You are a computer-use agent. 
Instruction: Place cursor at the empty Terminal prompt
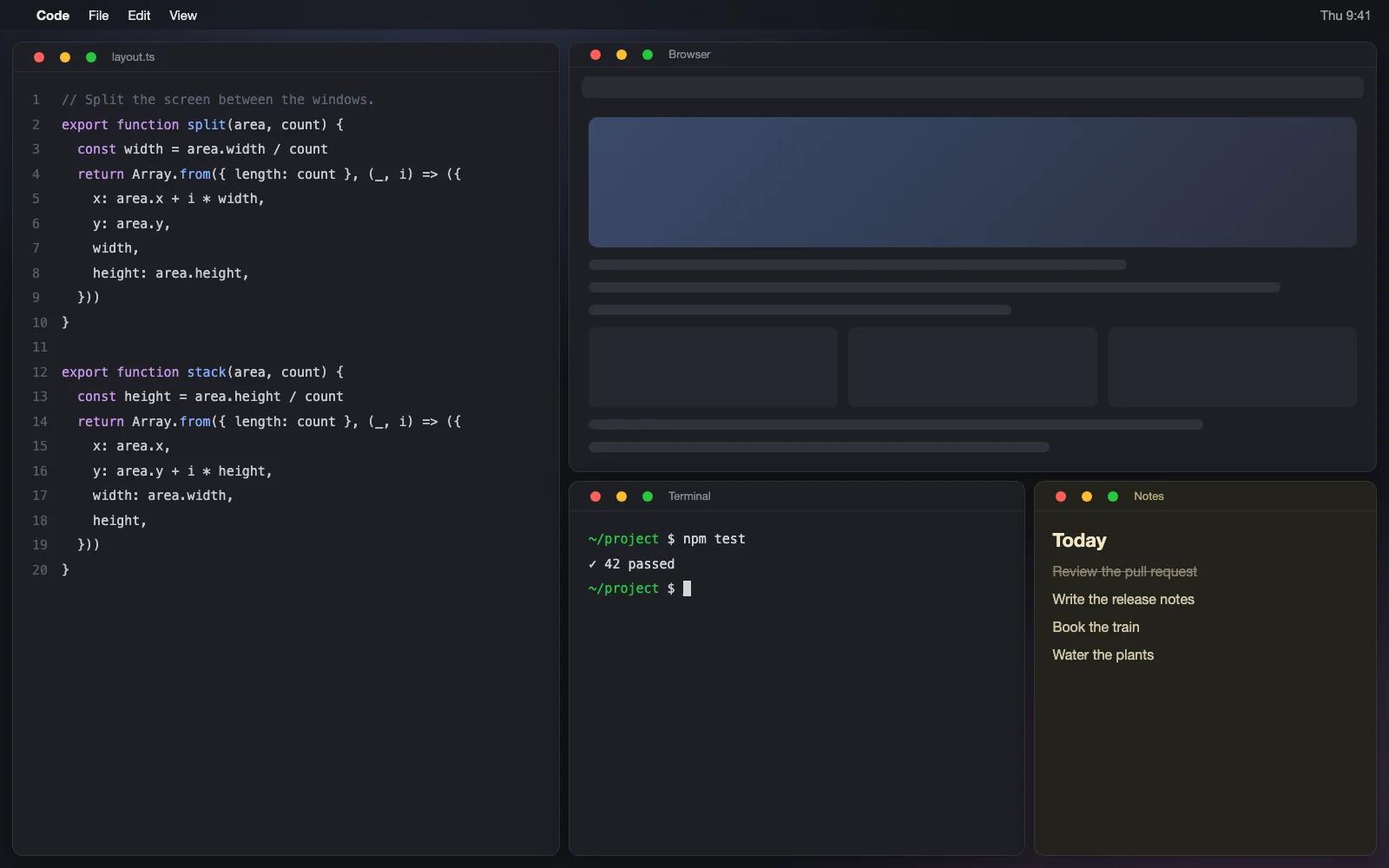tap(687, 589)
